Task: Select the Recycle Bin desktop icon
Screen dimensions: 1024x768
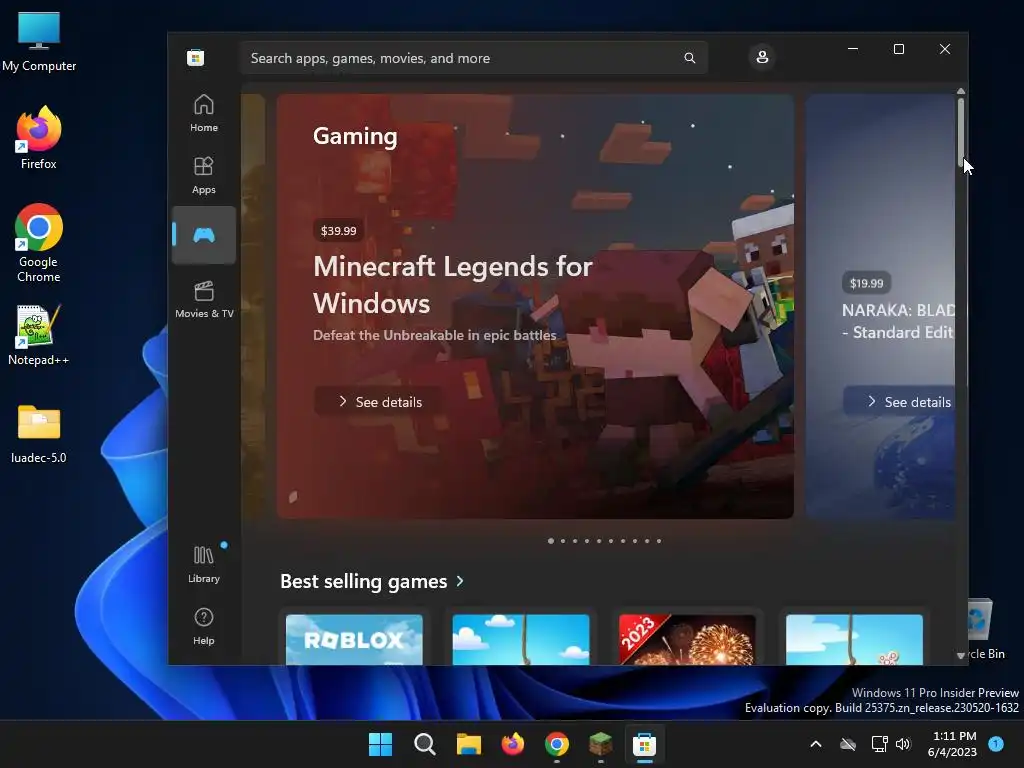Action: tap(987, 630)
